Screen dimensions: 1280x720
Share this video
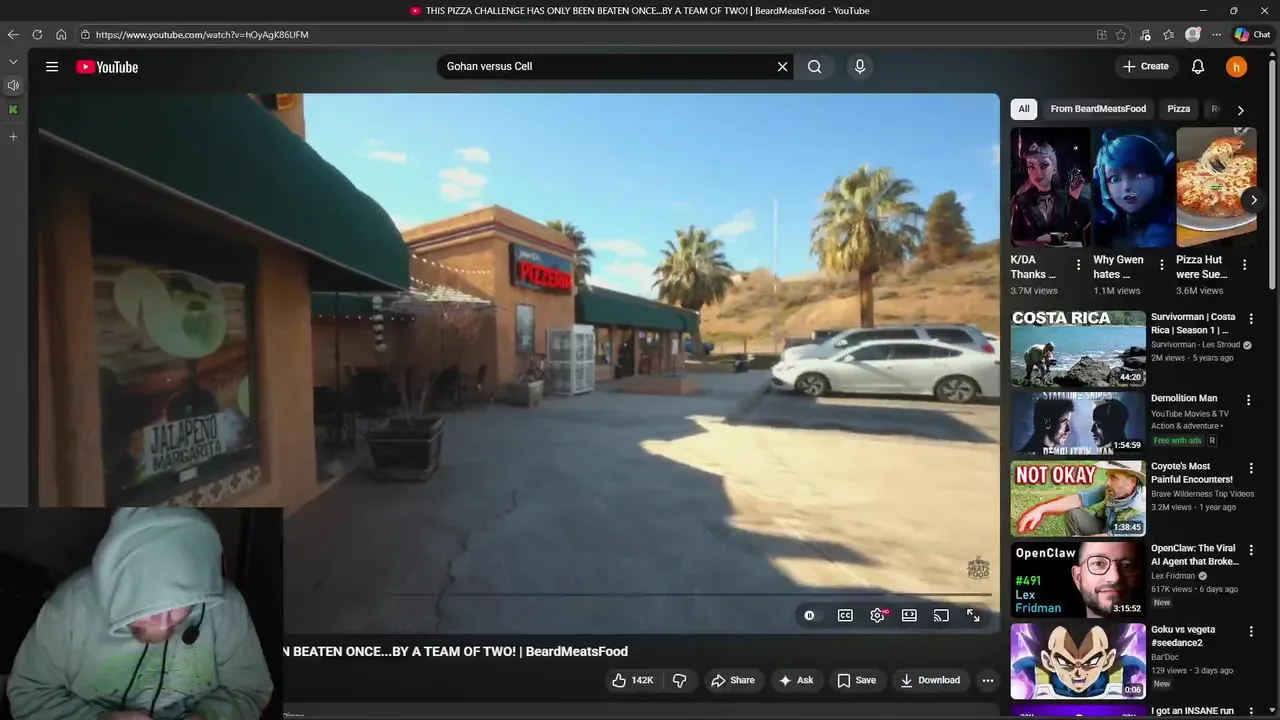tap(733, 680)
